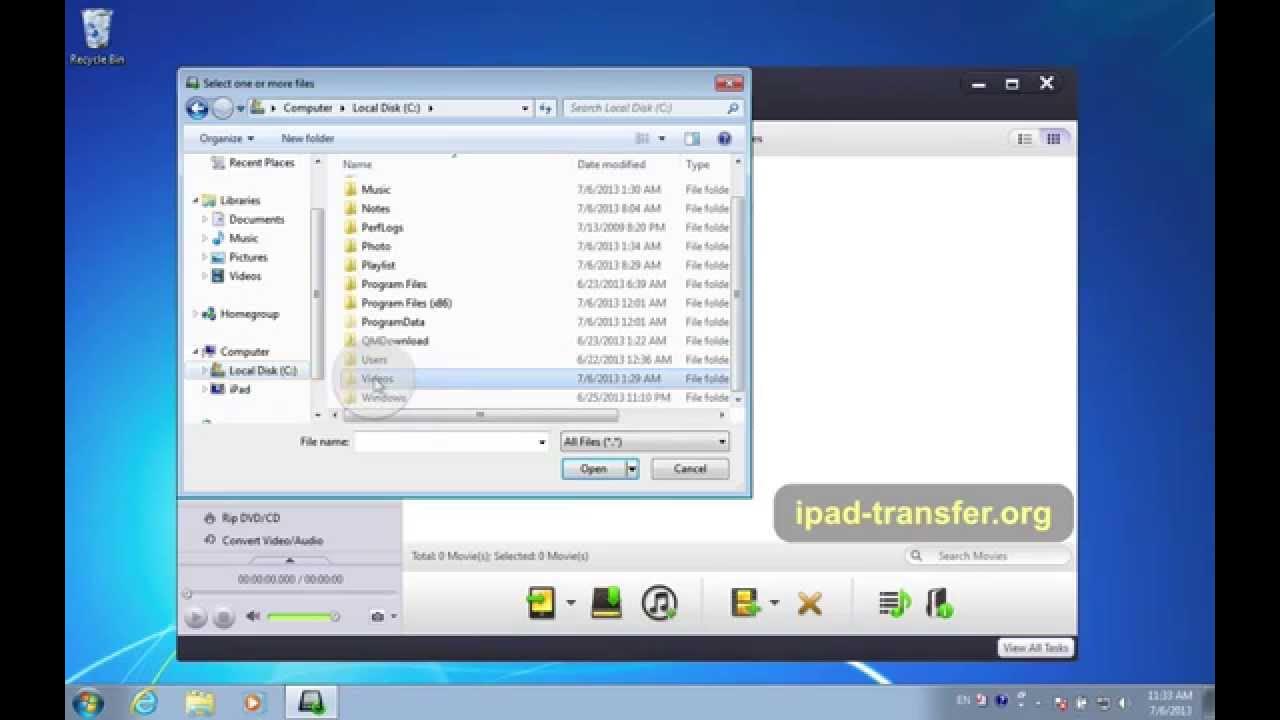
Task: Toggle the preview pane icon in dialog
Action: (692, 139)
